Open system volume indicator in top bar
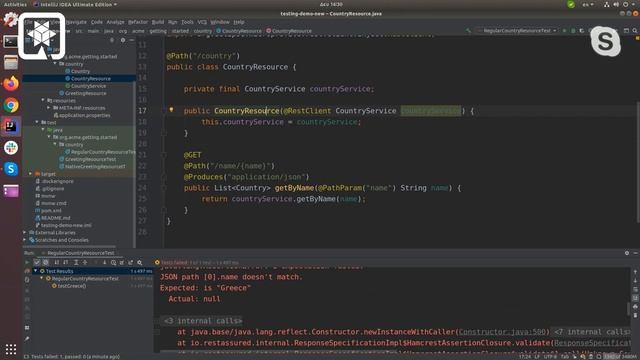The image size is (640, 360). [616, 4]
